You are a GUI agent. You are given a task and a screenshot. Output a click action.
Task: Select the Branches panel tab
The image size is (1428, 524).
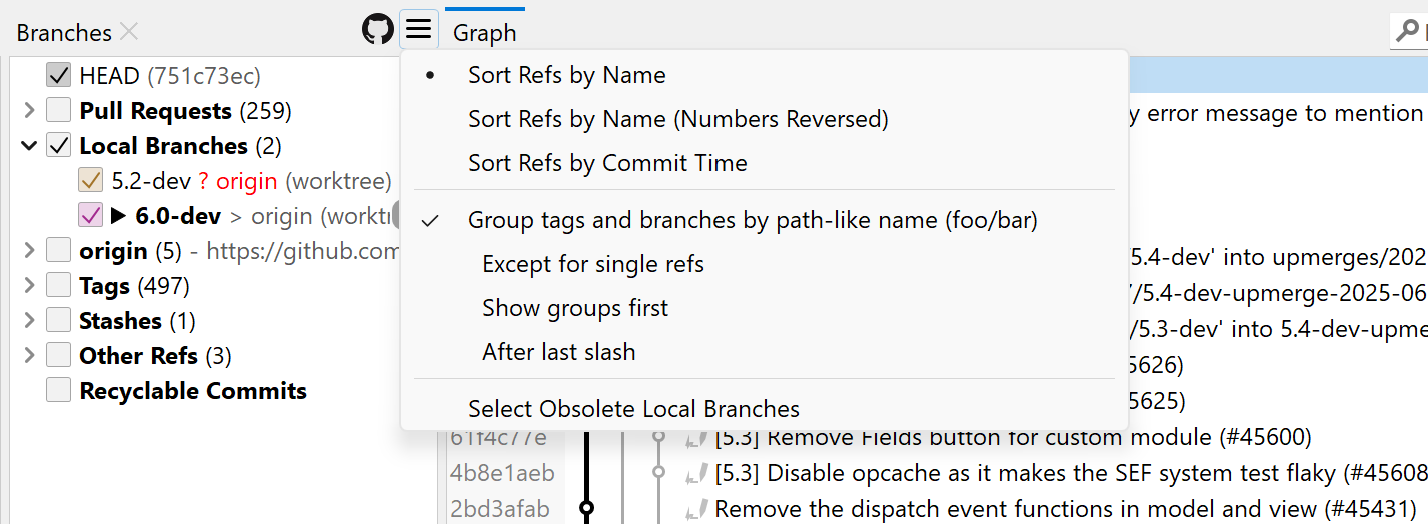point(64,32)
